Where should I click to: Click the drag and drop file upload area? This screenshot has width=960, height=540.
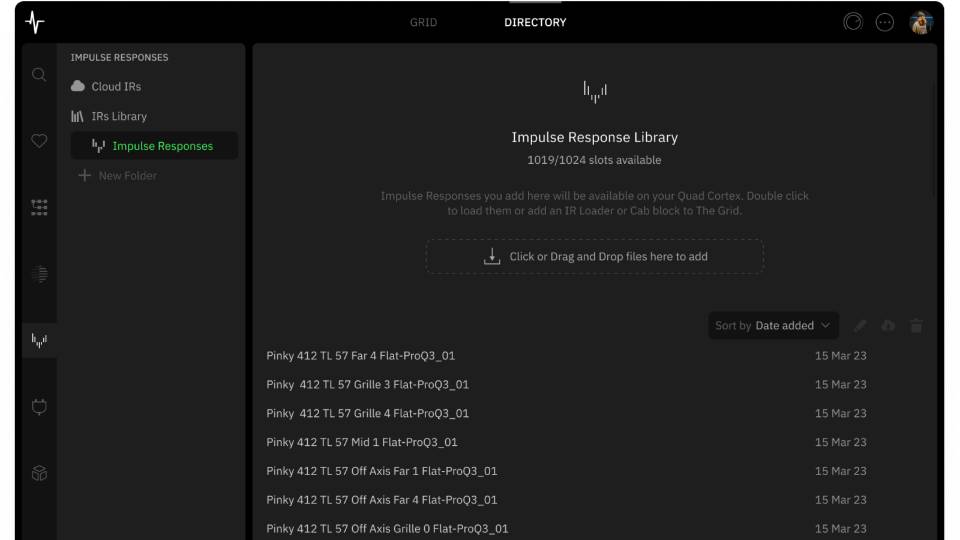(595, 256)
